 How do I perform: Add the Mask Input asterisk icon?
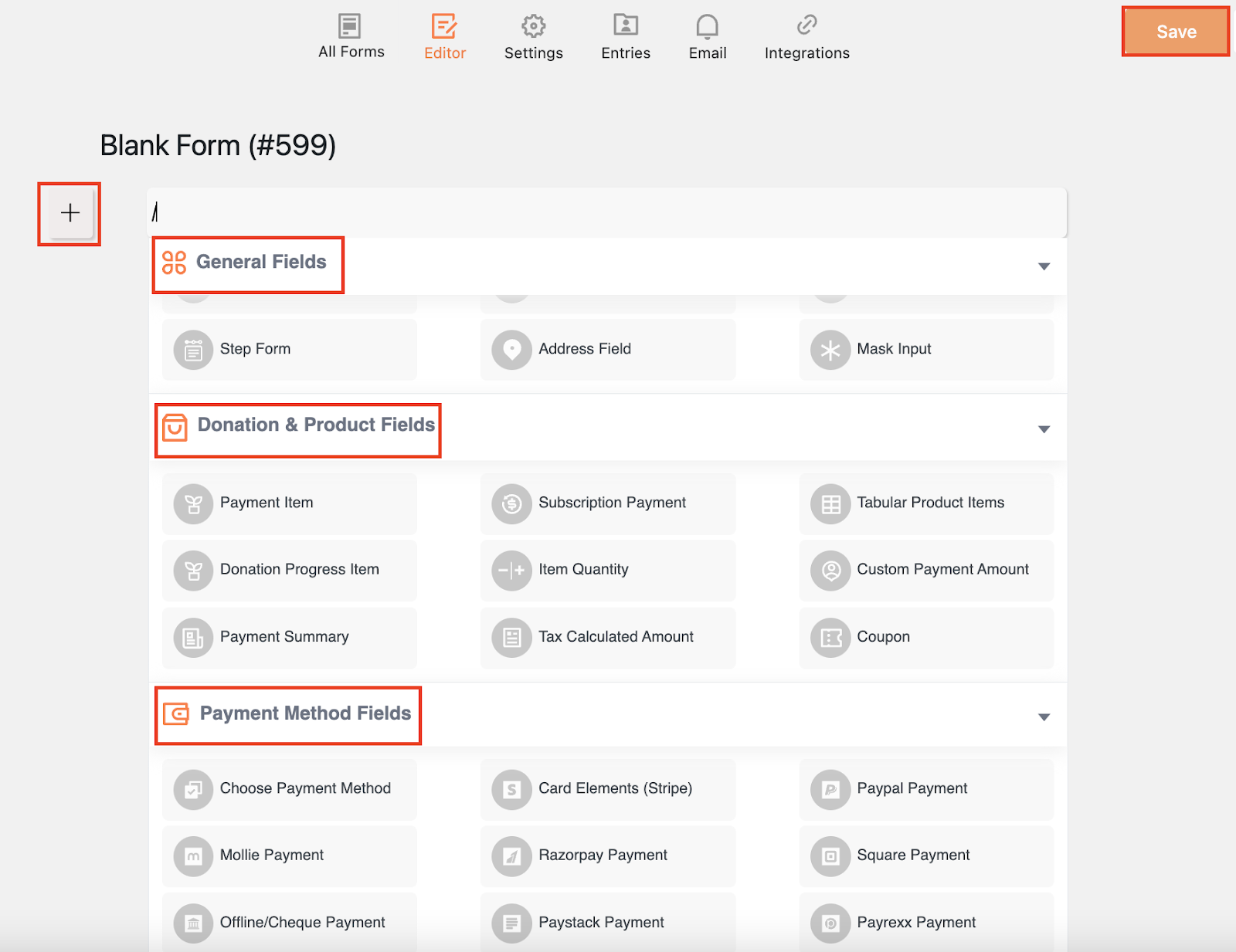(830, 351)
